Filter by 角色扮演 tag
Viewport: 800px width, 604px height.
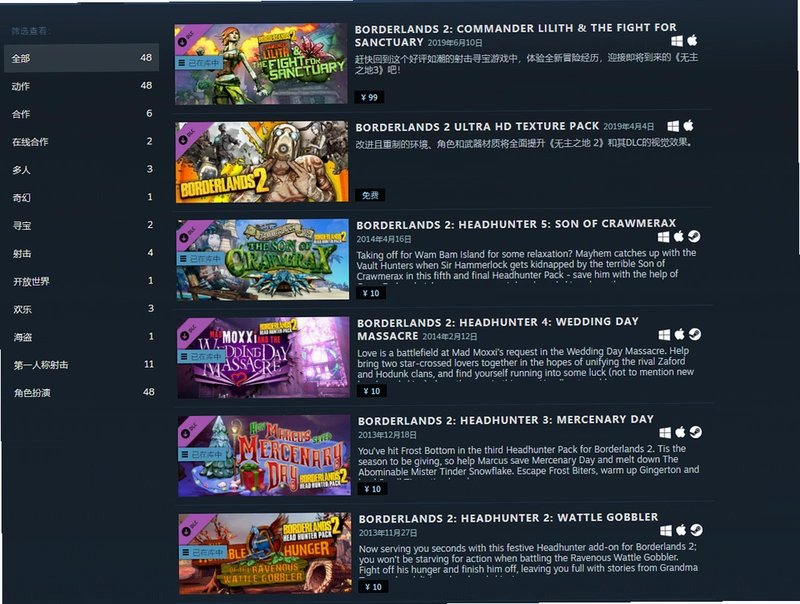tap(82, 392)
